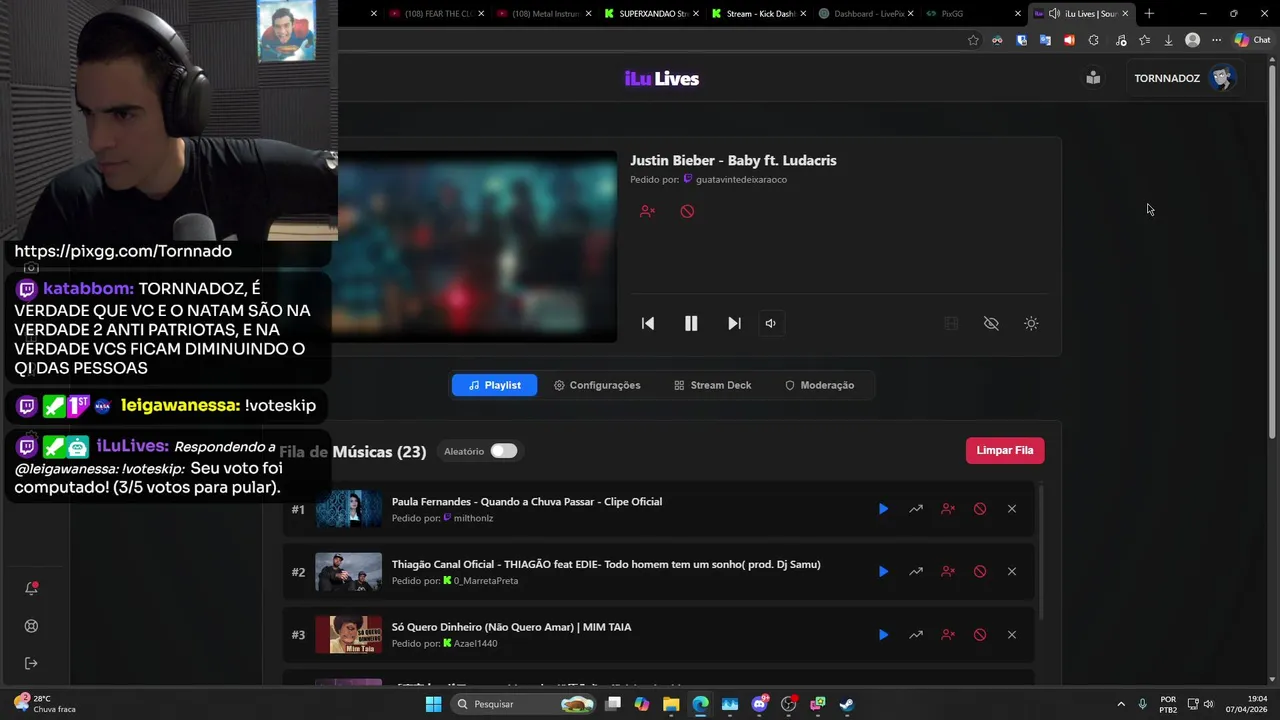This screenshot has width=1280, height=720.
Task: Open browser settings ellipsis menu
Action: coord(1216,40)
